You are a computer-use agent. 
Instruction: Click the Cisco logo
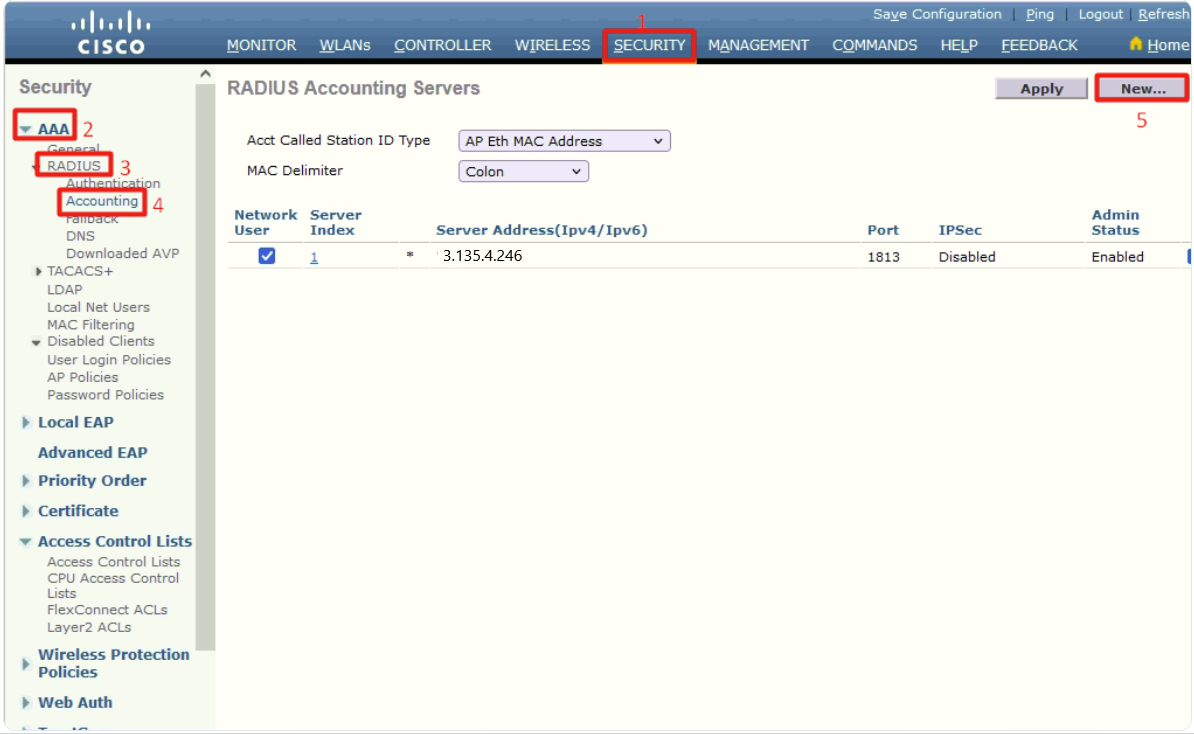[x=110, y=33]
